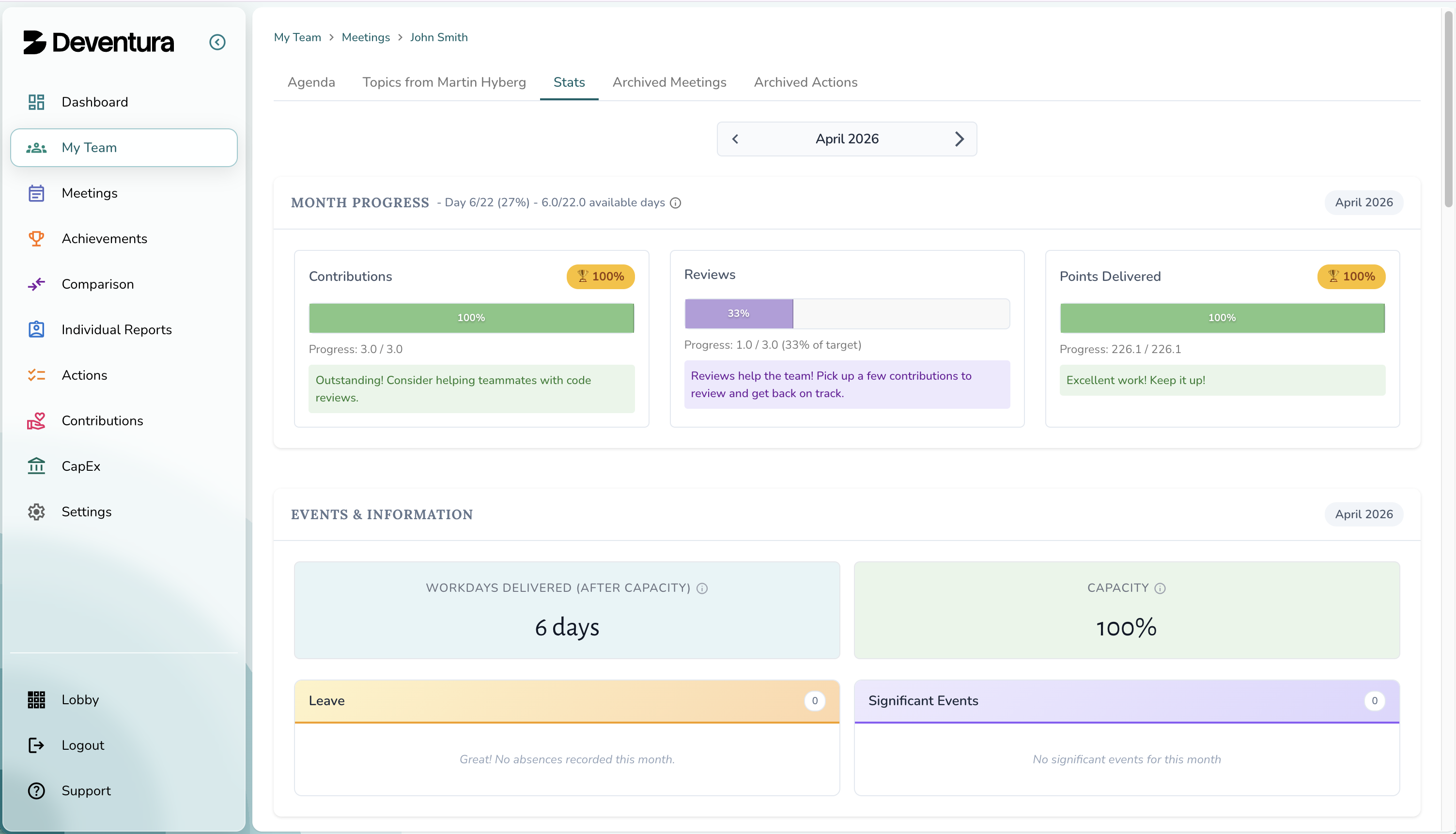Viewport: 1456px width, 834px height.
Task: Open the Dashboard from the sidebar
Action: 94,101
